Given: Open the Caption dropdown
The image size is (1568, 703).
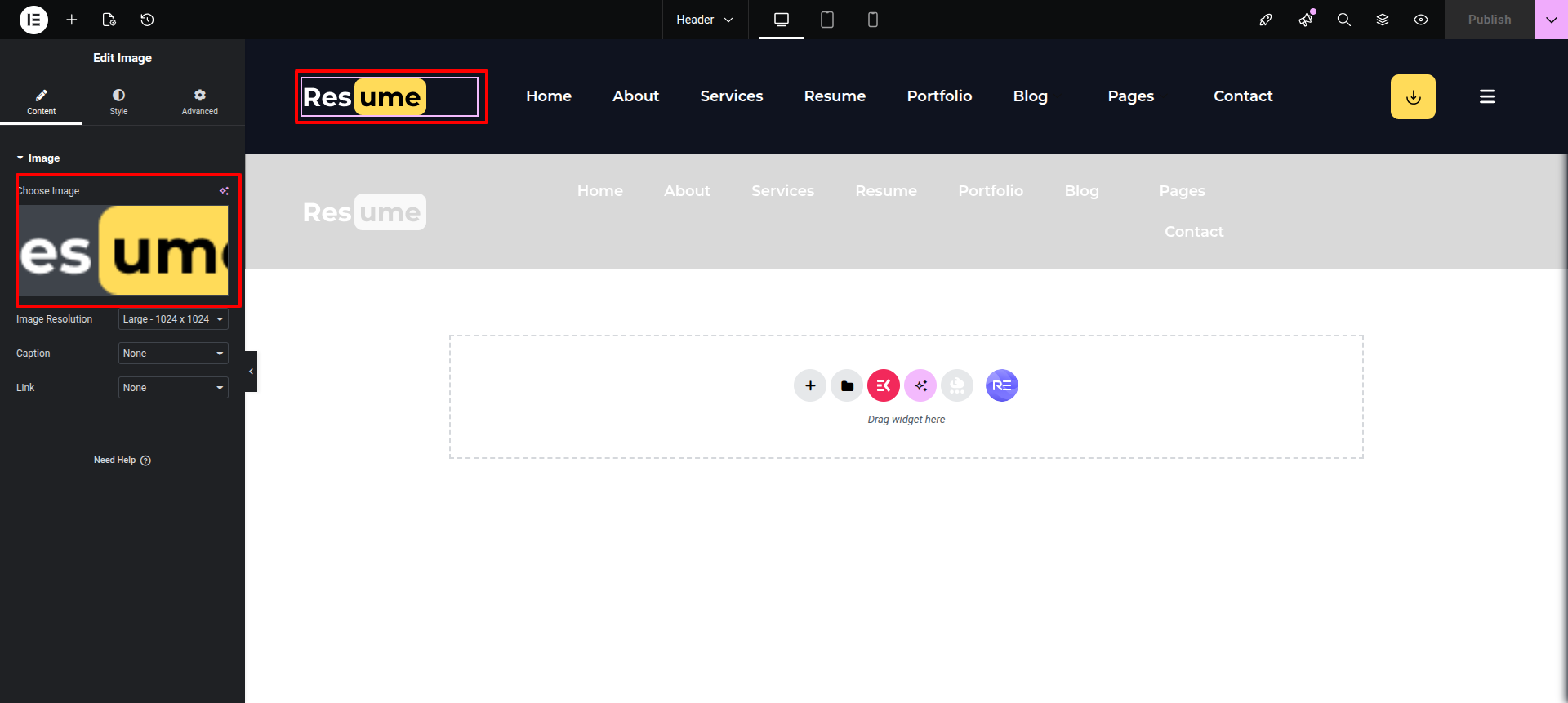Looking at the screenshot, I should (x=173, y=354).
